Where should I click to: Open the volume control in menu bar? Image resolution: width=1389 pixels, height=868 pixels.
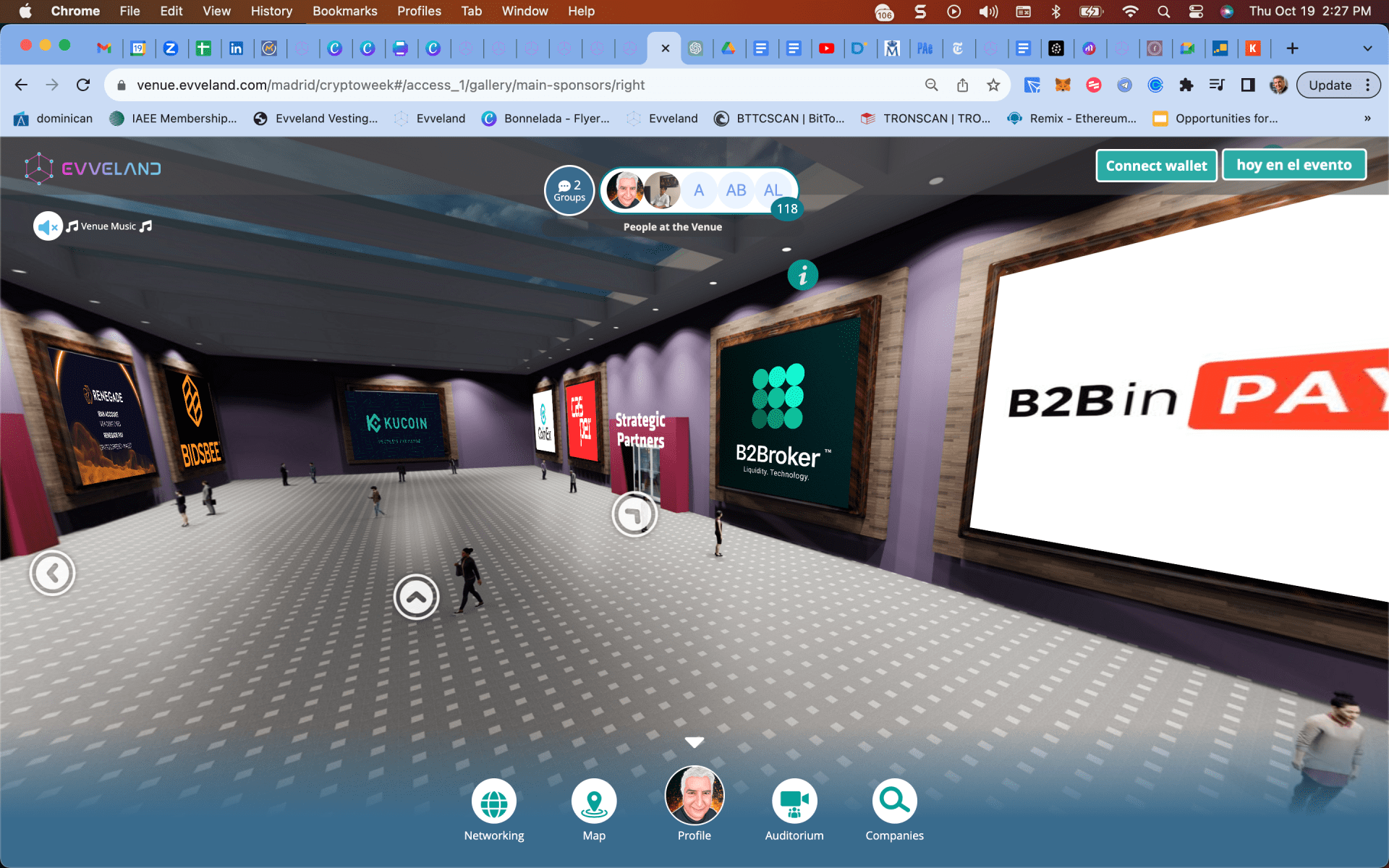(988, 11)
